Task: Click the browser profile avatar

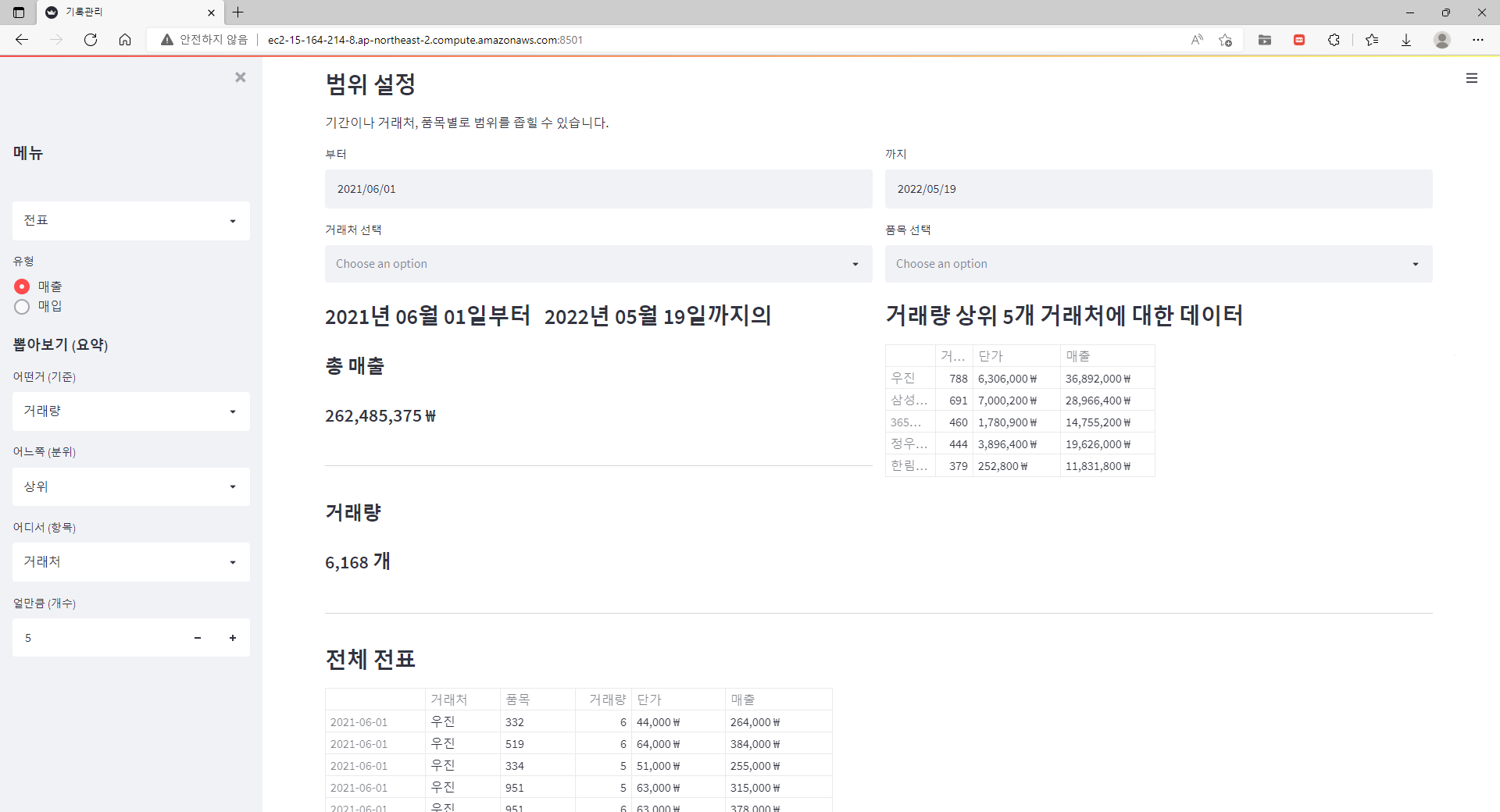Action: coord(1442,40)
